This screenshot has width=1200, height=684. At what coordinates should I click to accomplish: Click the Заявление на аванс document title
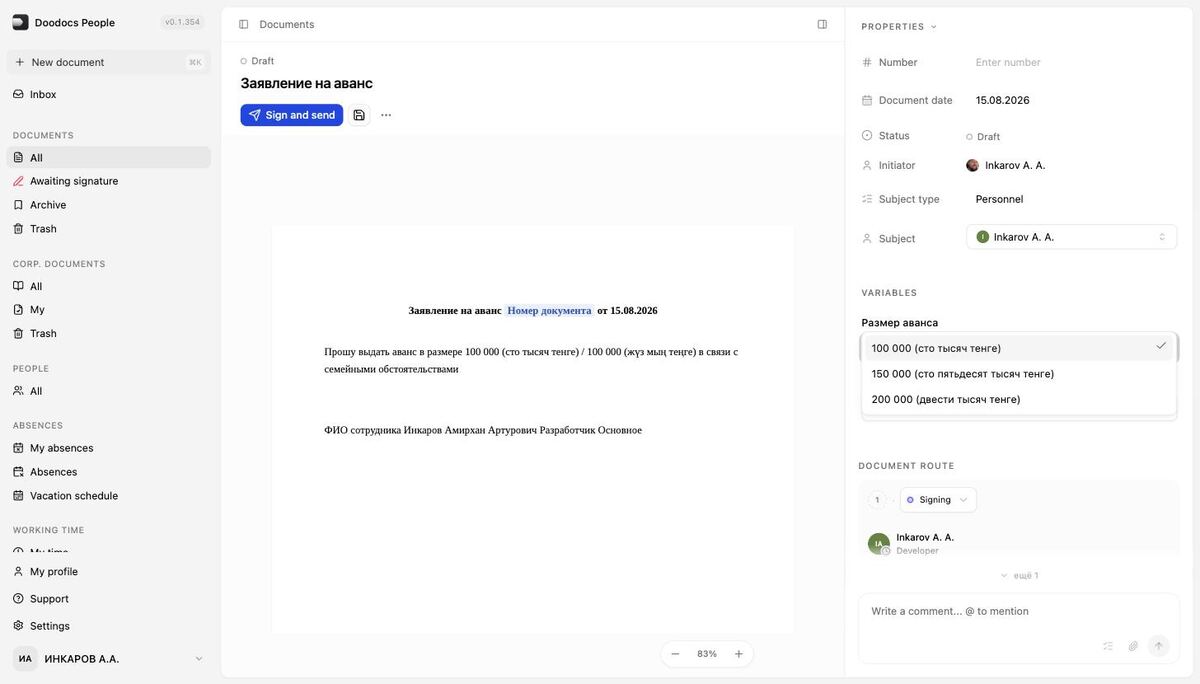[x=306, y=83]
